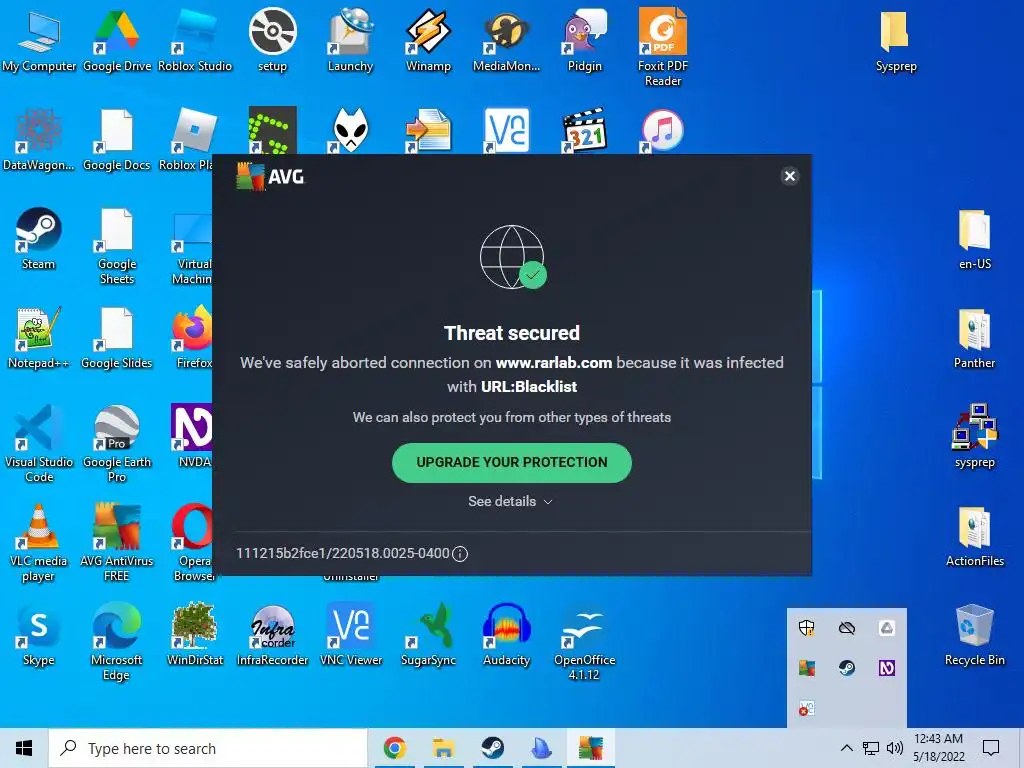The width and height of the screenshot is (1024, 768).
Task: Open Steam desktop shortcut
Action: tap(39, 238)
